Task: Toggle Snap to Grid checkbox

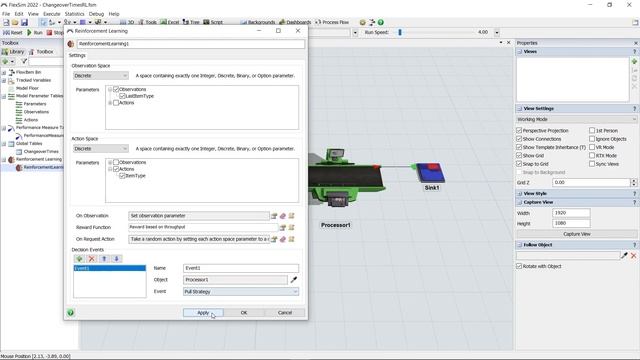Action: pos(519,164)
